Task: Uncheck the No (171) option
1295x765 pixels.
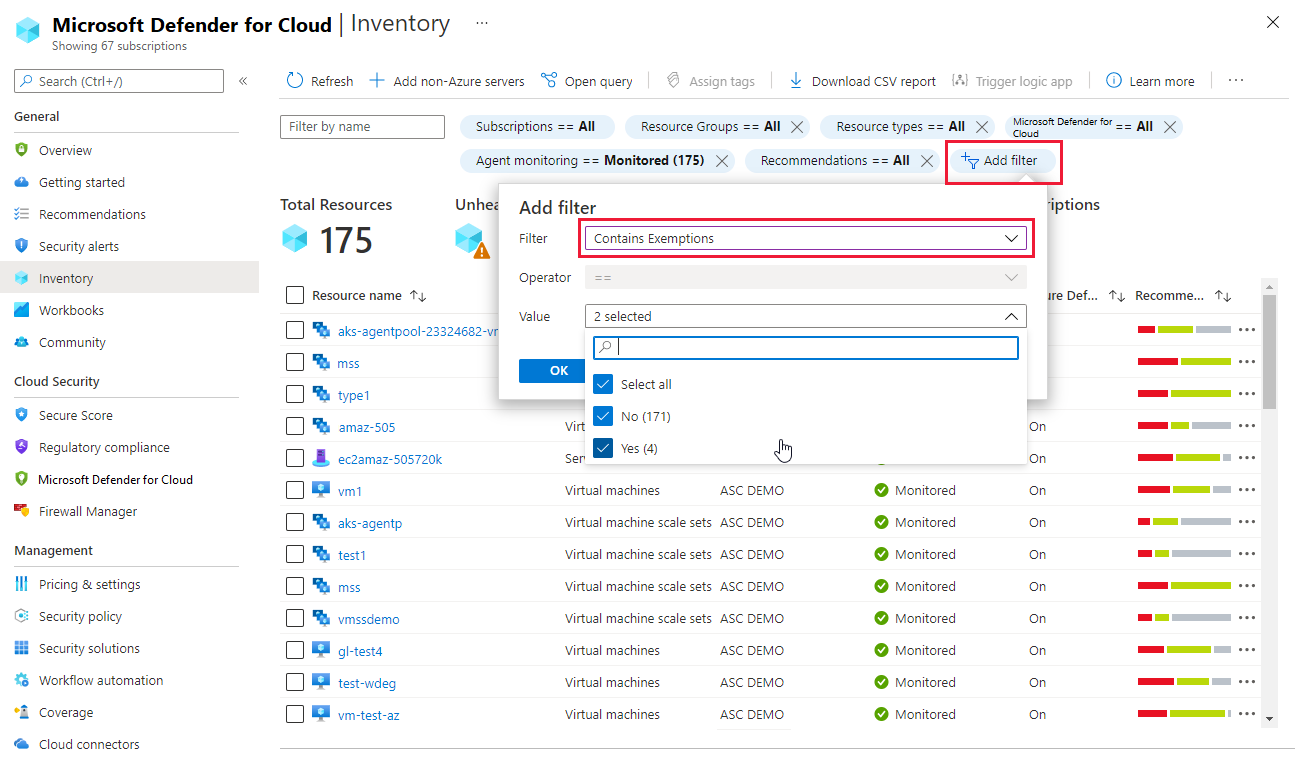Action: [603, 416]
